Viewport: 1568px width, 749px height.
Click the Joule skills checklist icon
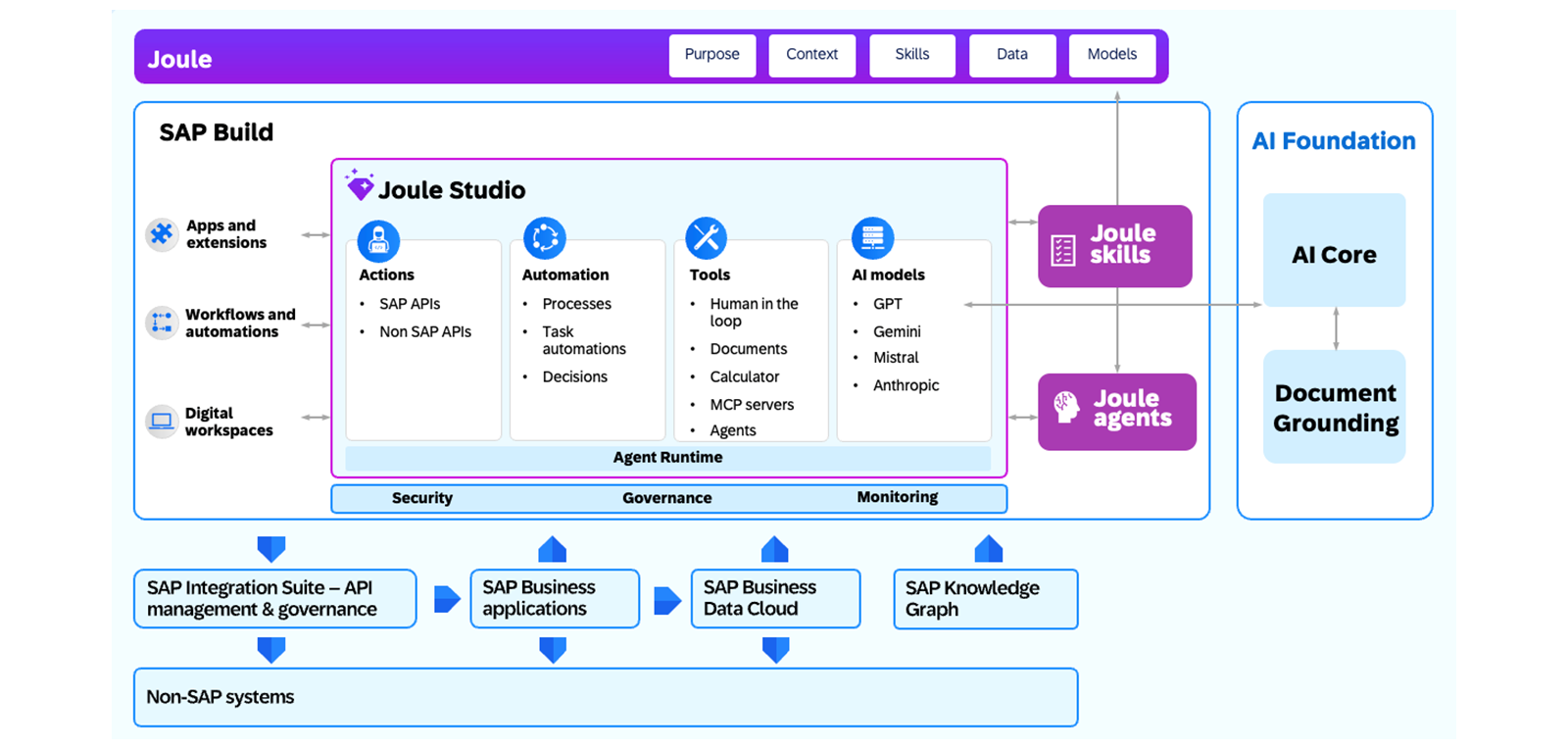point(1063,250)
